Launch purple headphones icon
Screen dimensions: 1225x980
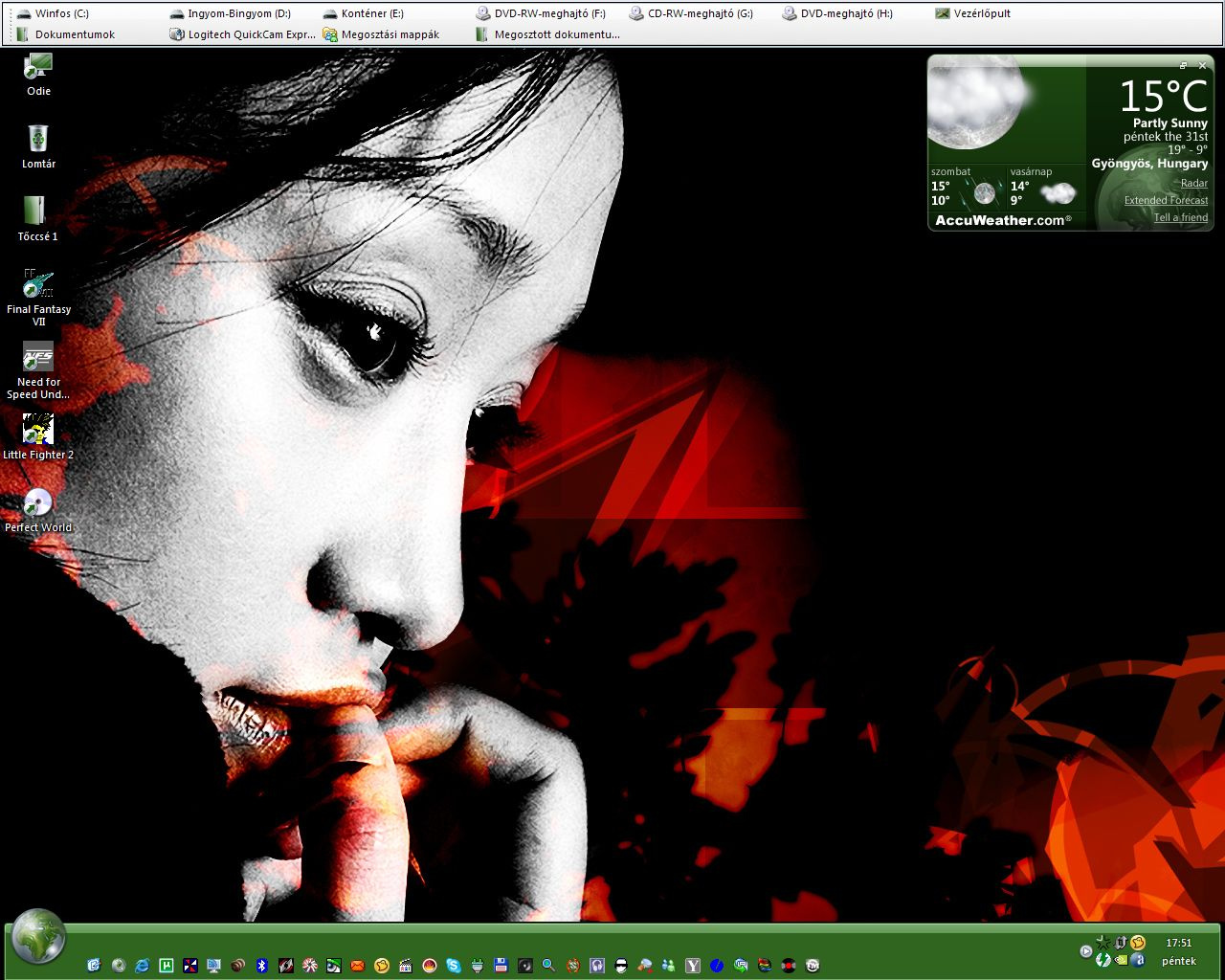pos(597,966)
